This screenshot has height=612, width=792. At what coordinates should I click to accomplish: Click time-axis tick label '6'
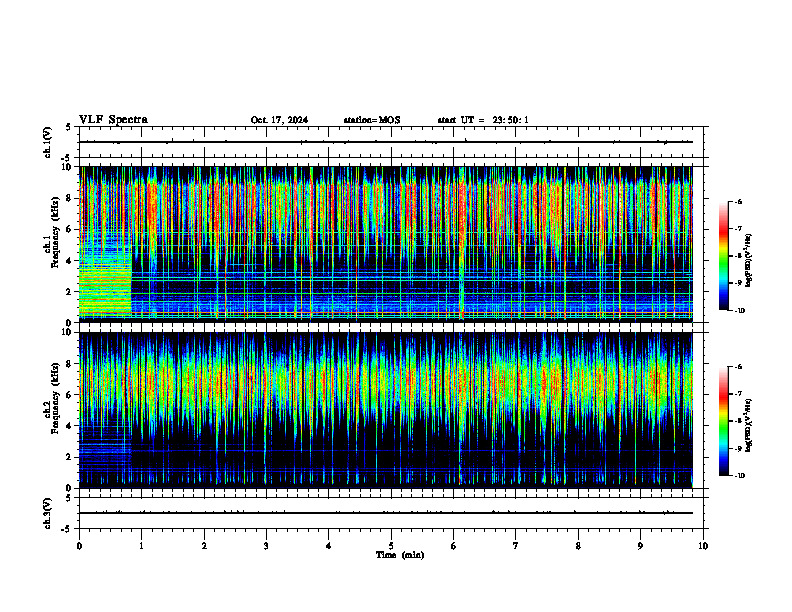(x=454, y=546)
